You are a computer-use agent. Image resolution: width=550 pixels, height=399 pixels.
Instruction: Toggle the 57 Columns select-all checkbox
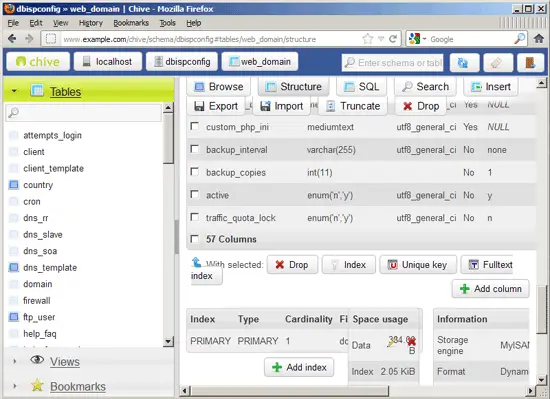tap(194, 239)
